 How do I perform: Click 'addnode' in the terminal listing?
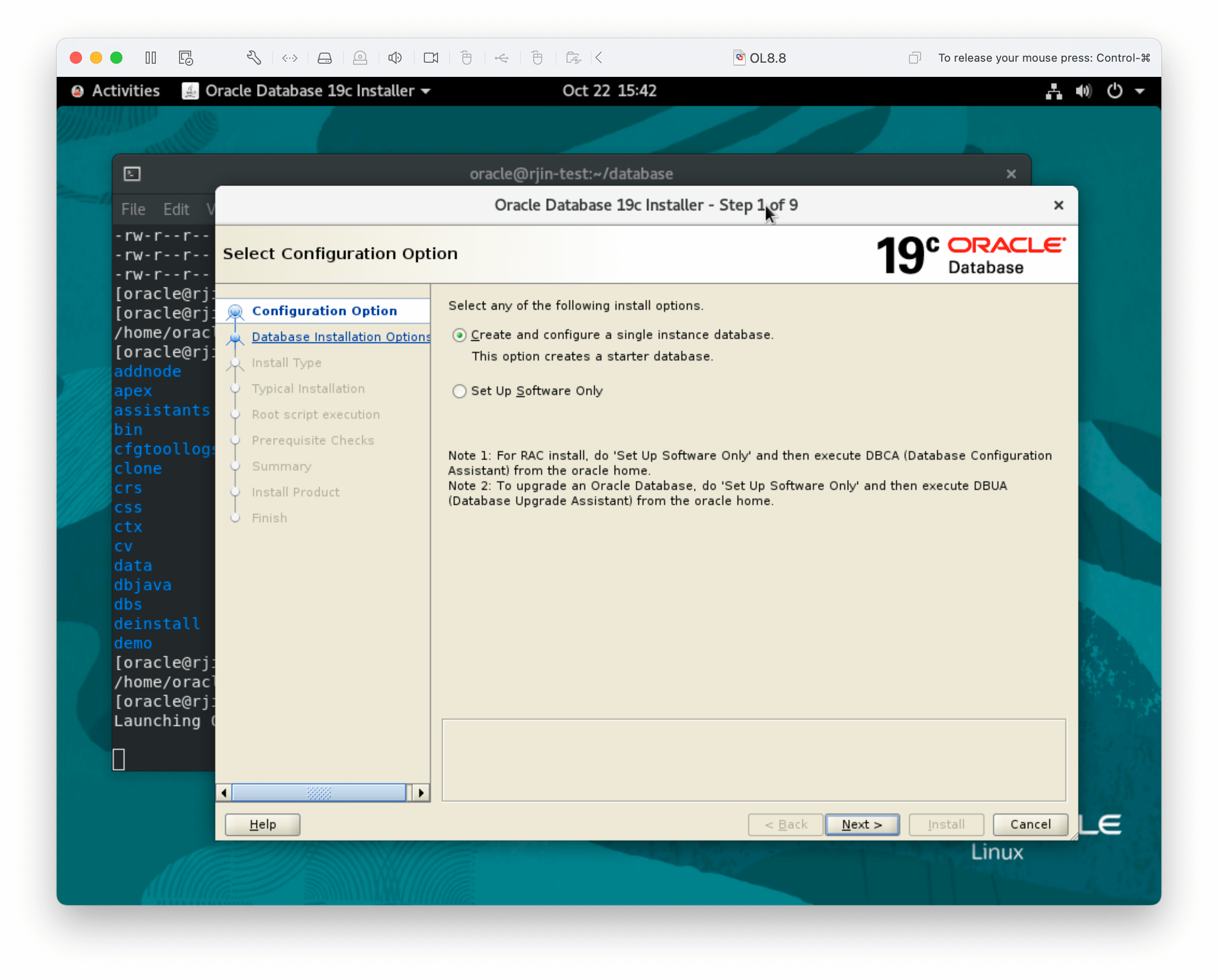pos(148,371)
